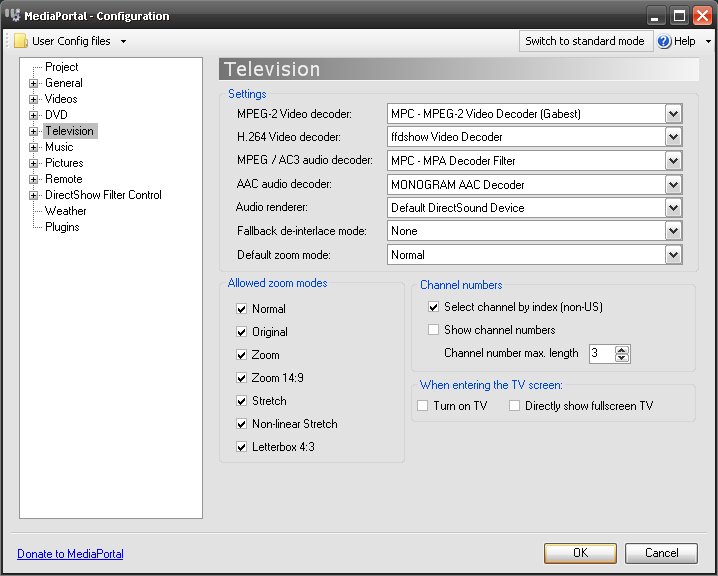The width and height of the screenshot is (718, 576).
Task: Open the Audio renderer dropdown
Action: tap(673, 208)
